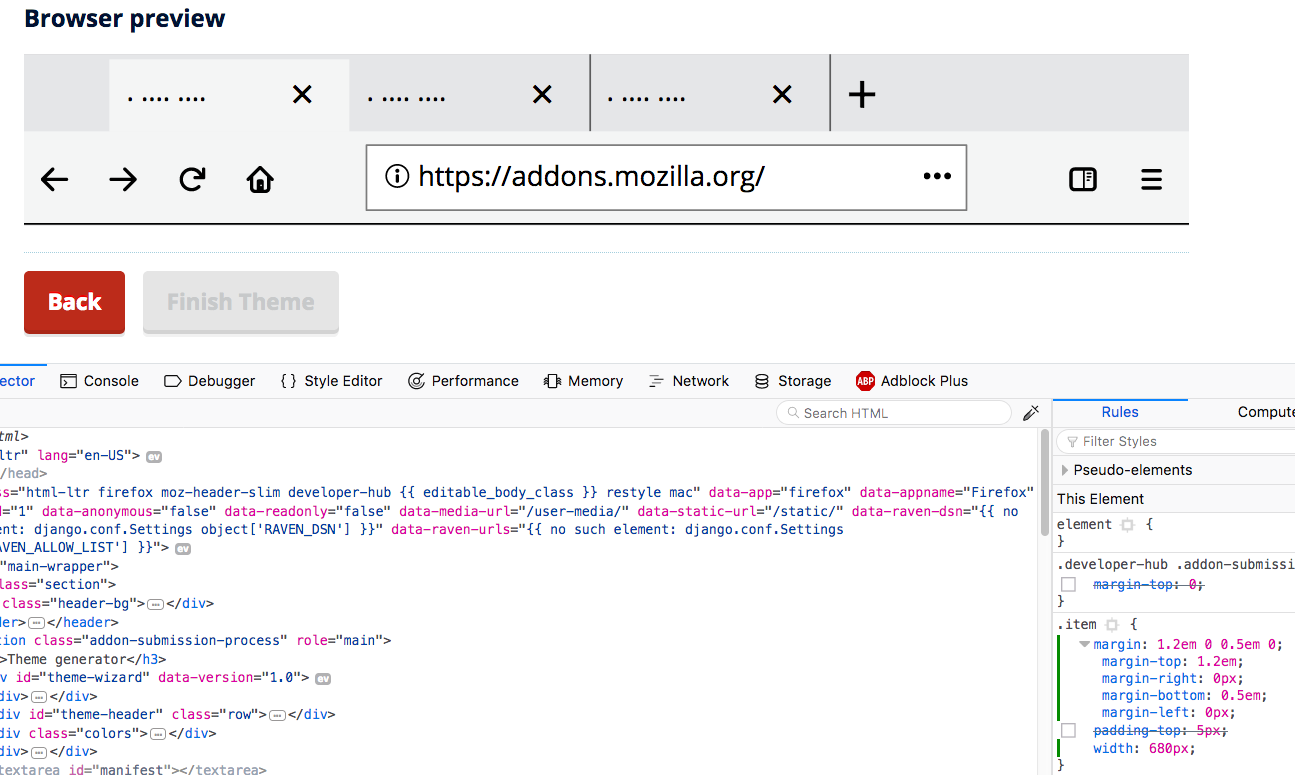Expand the Pseudo-elements section
1295x775 pixels.
point(1066,470)
